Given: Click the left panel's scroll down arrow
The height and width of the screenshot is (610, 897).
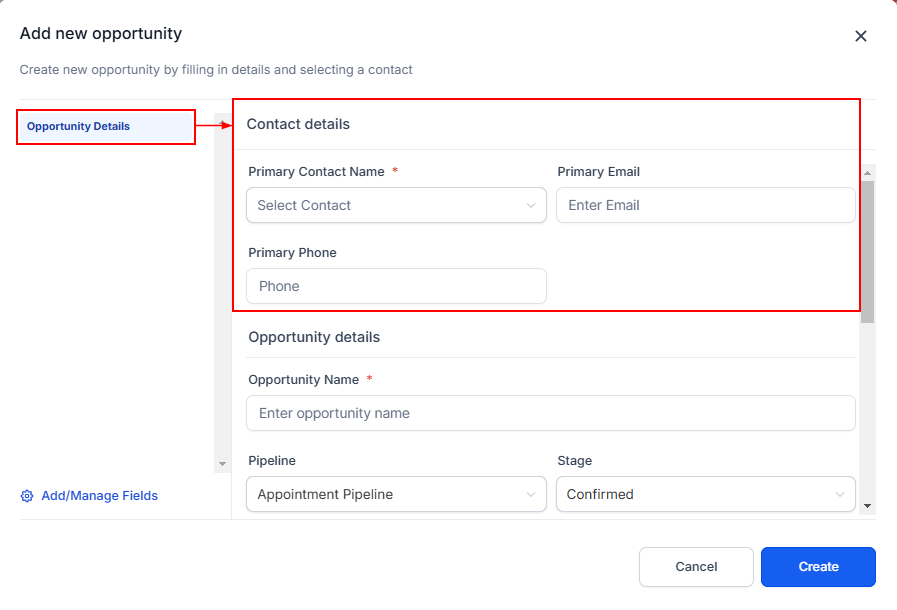Looking at the screenshot, I should (x=222, y=464).
